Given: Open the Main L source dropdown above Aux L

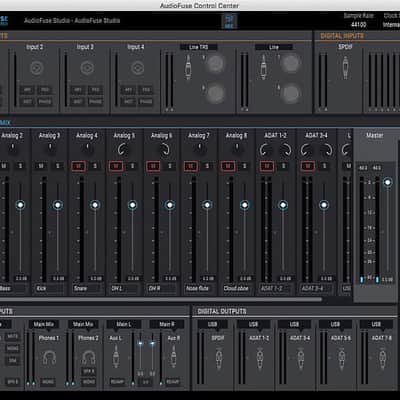Looking at the screenshot, I should pyautogui.click(x=124, y=324).
